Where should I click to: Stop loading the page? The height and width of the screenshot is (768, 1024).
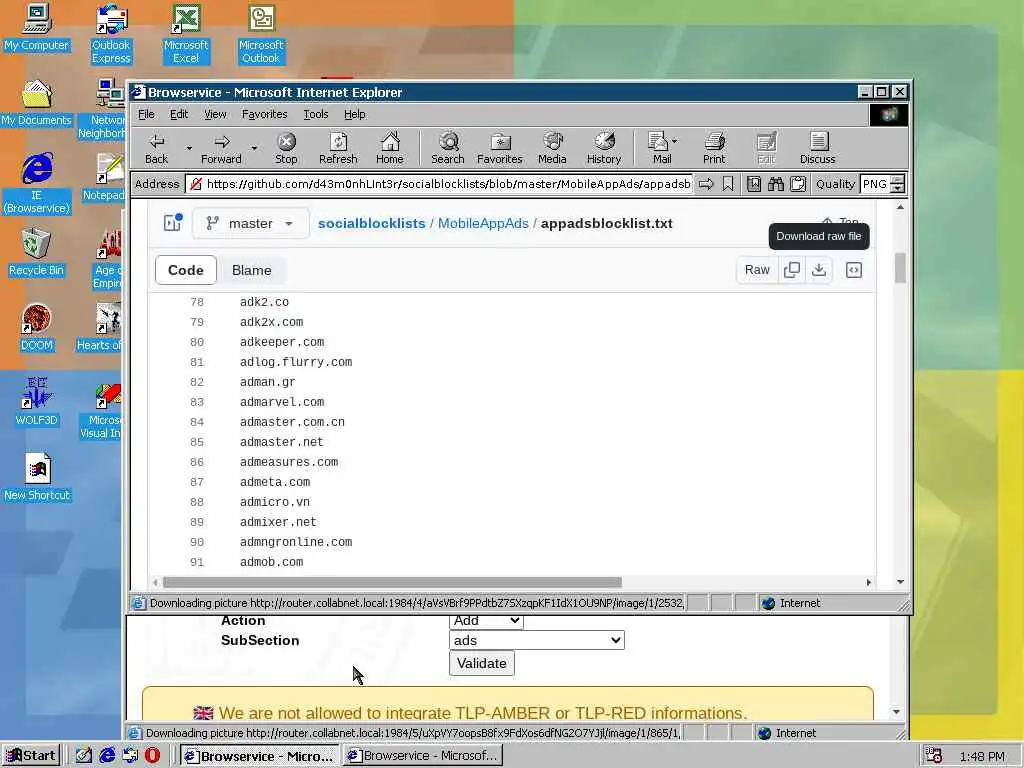pos(286,148)
